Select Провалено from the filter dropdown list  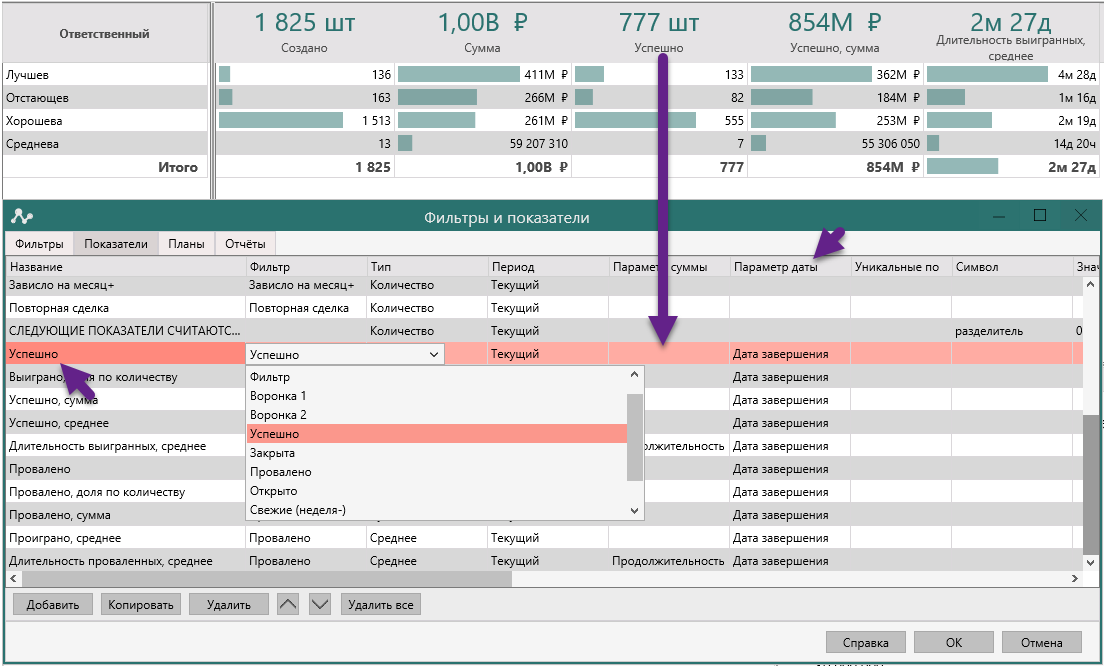click(280, 472)
